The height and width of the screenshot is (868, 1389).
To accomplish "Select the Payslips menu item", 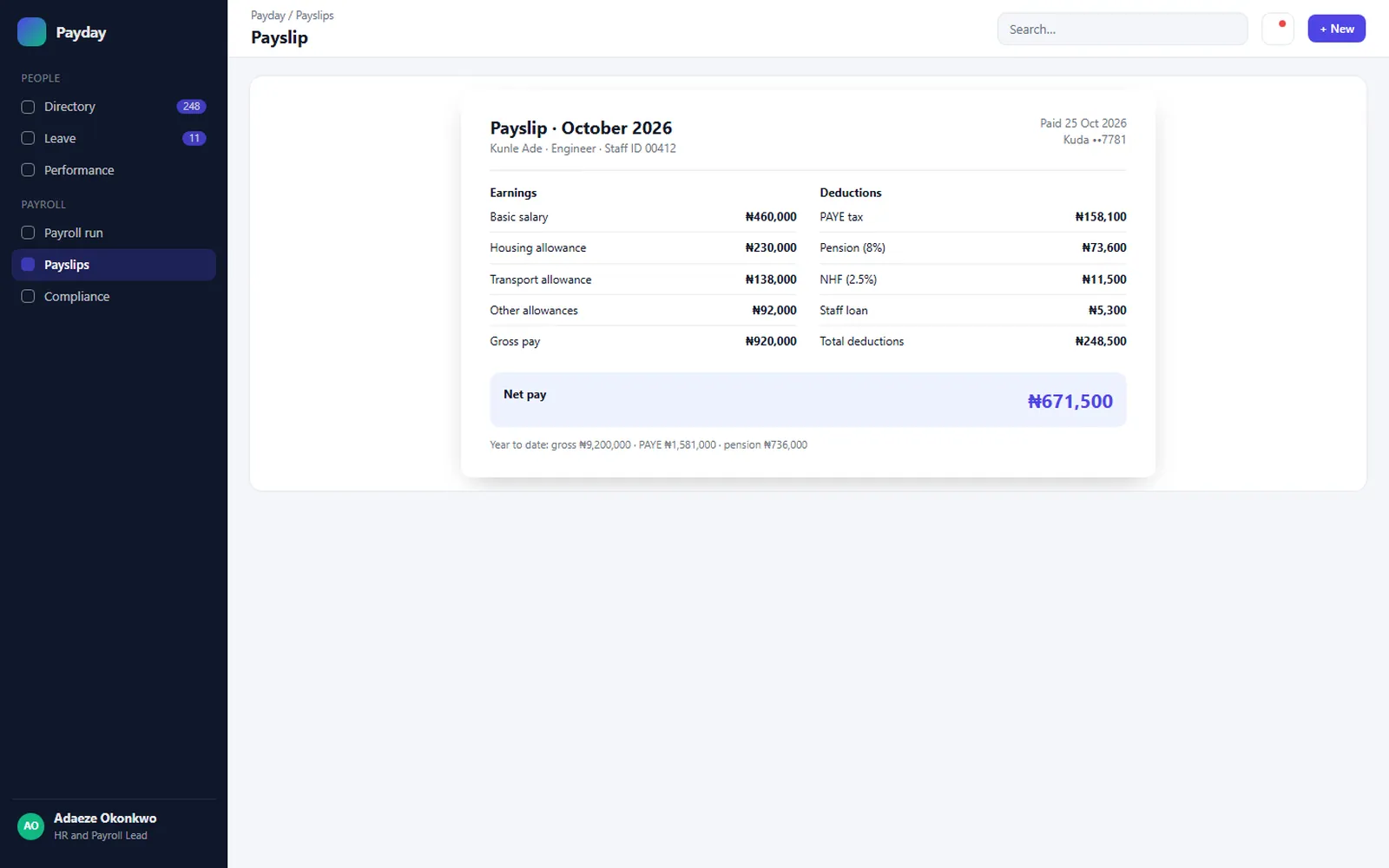I will click(114, 265).
